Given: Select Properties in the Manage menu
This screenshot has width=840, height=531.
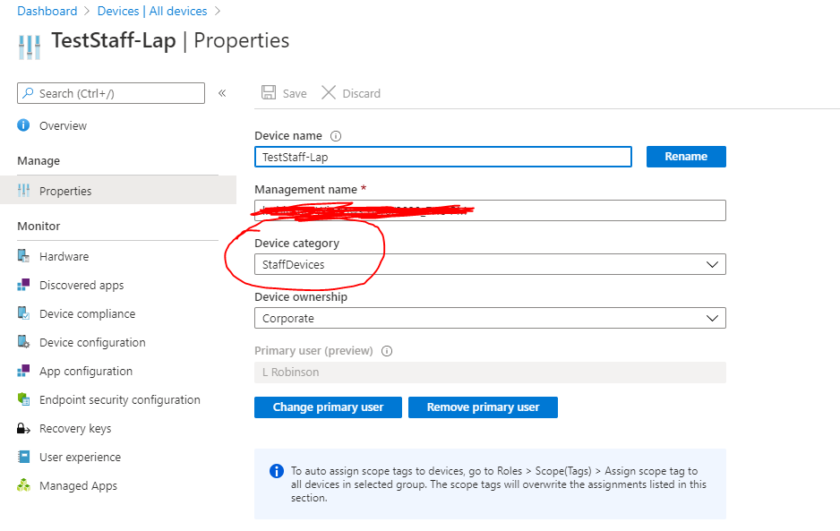Looking at the screenshot, I should pos(117,190).
